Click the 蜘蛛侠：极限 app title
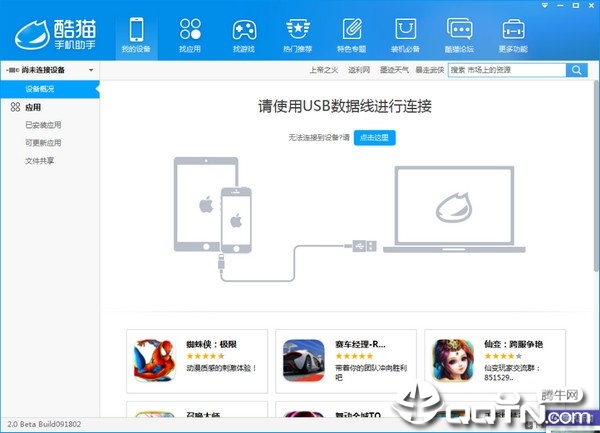This screenshot has width=600, height=433. [x=212, y=344]
